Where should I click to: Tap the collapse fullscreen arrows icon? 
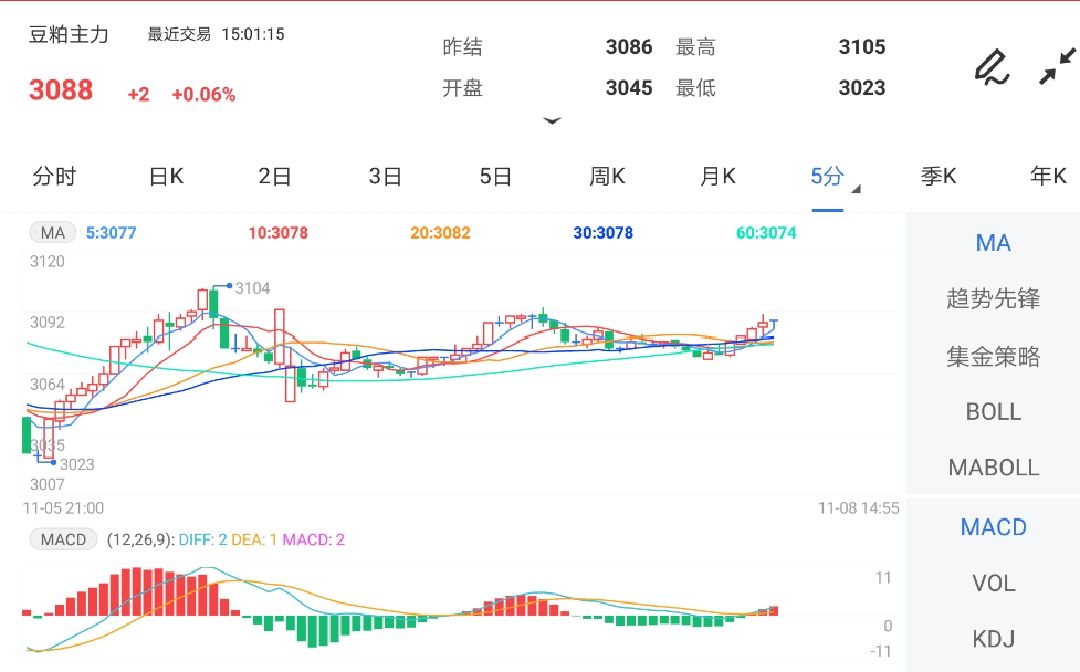[x=1057, y=66]
